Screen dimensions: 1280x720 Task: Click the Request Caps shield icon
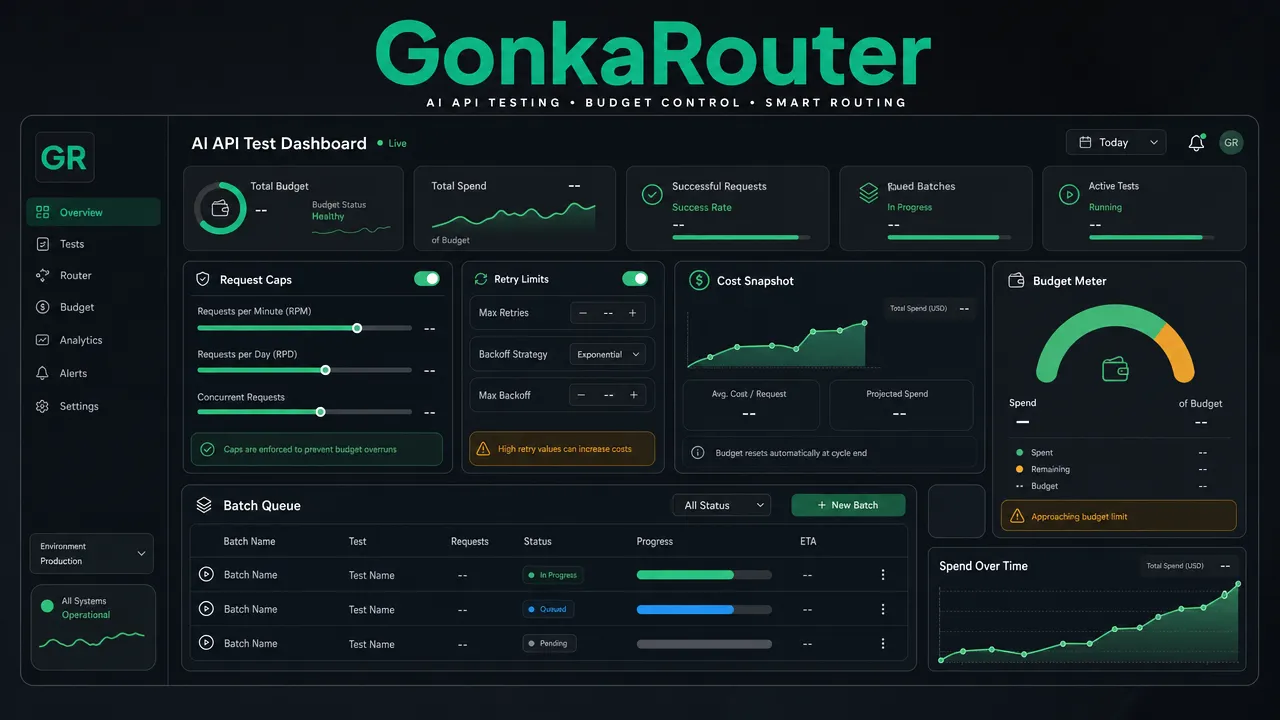[203, 280]
